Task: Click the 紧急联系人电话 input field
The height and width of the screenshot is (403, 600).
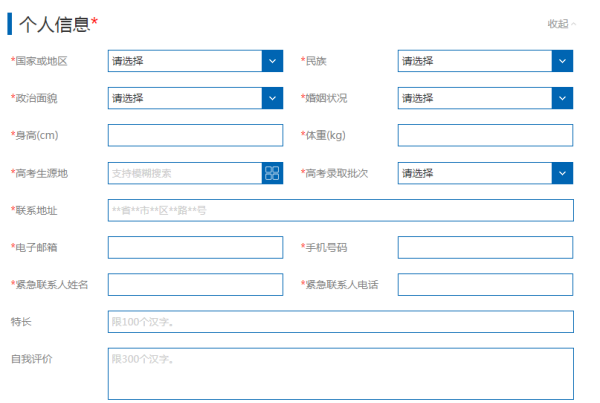Action: coord(485,285)
